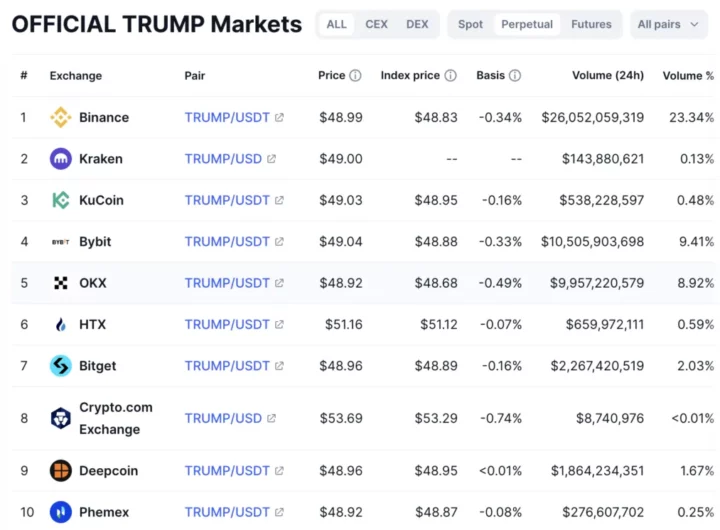Click the Bitget logo icon
720x530 pixels.
[x=61, y=366]
